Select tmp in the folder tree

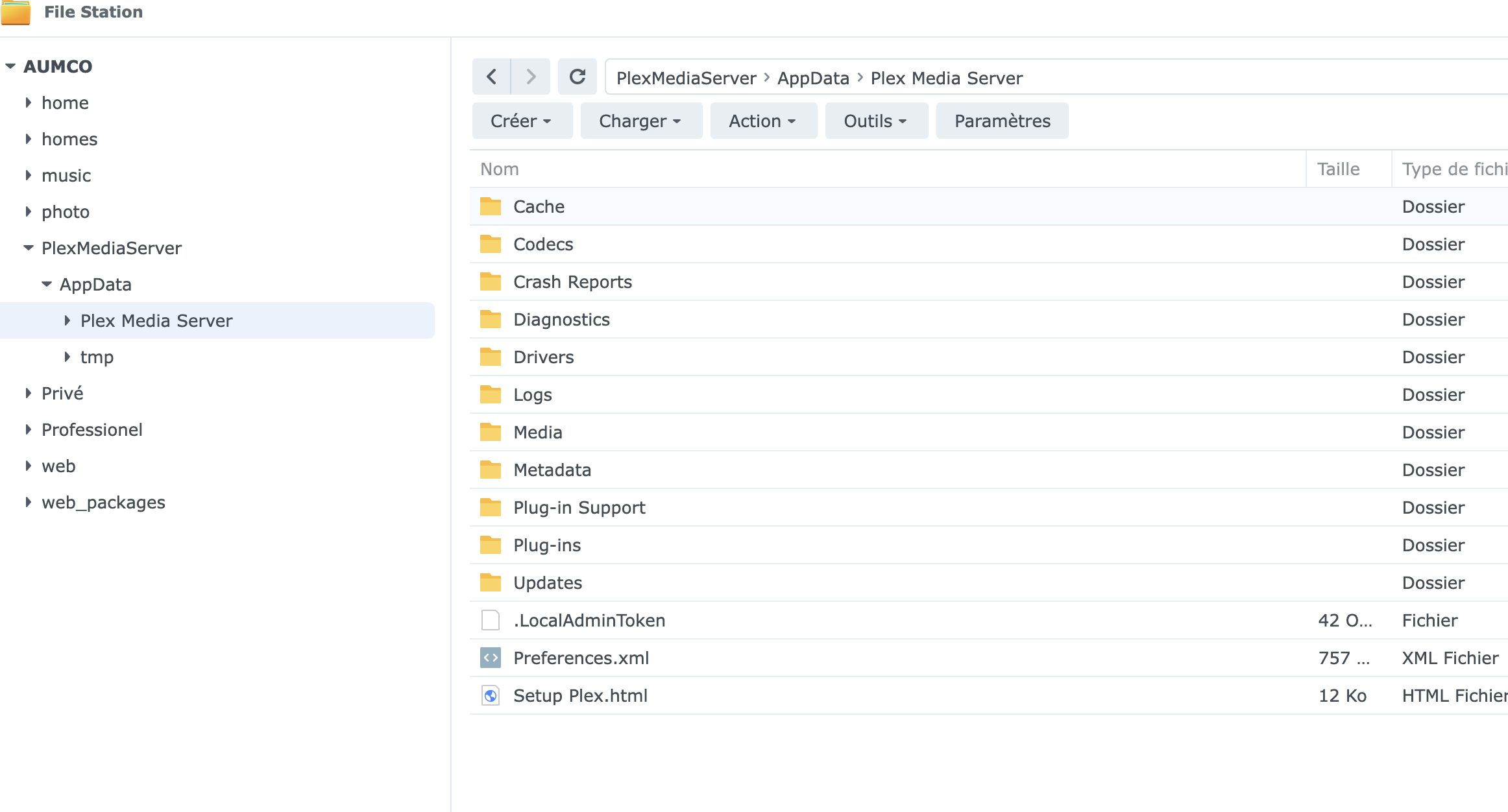tap(97, 357)
